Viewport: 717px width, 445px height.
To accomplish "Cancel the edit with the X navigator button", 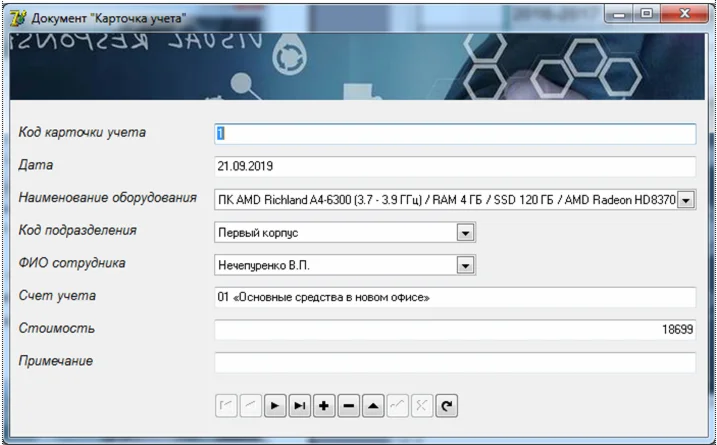I will (x=422, y=406).
